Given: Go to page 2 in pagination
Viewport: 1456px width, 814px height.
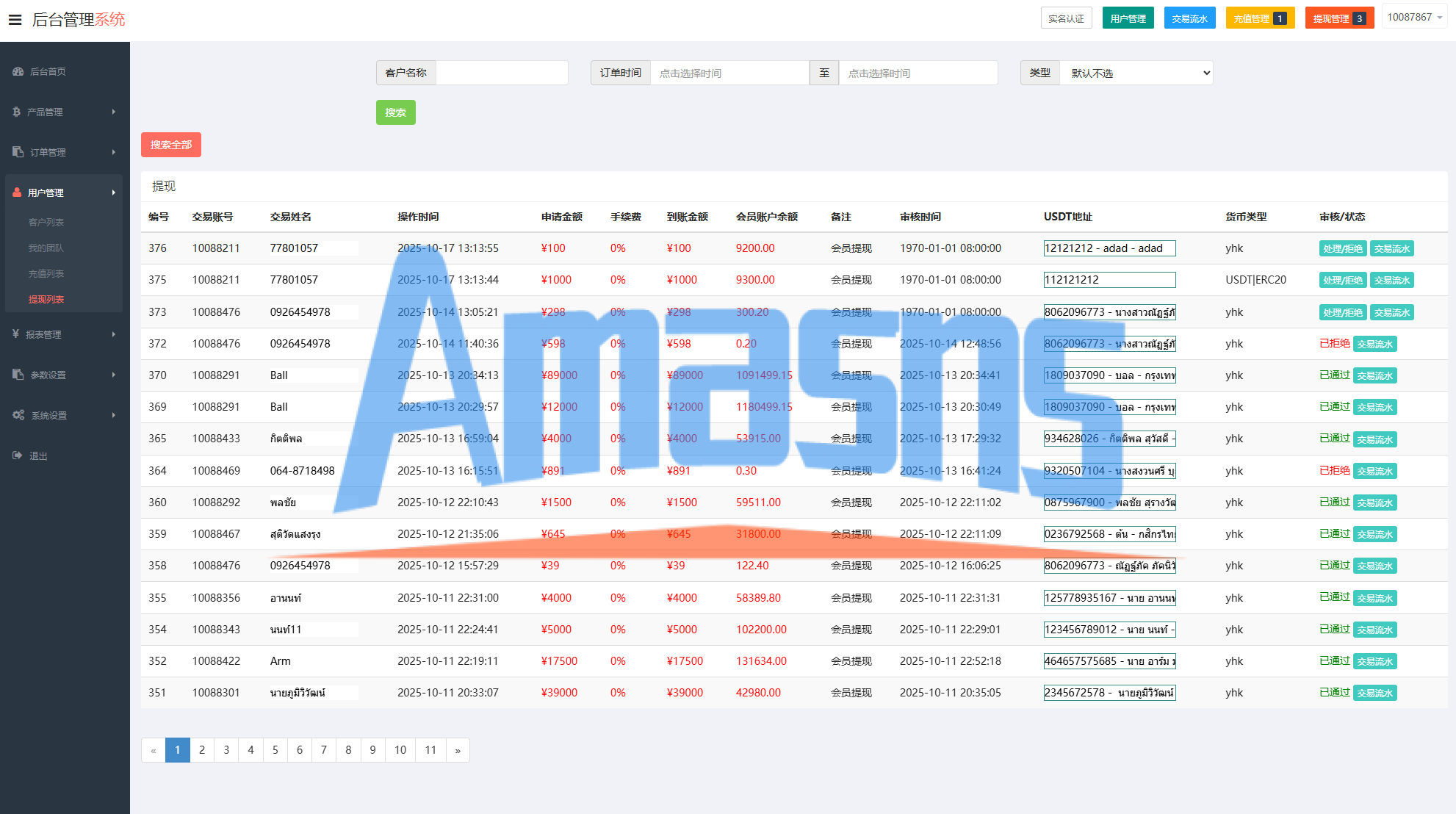Looking at the screenshot, I should 202,750.
